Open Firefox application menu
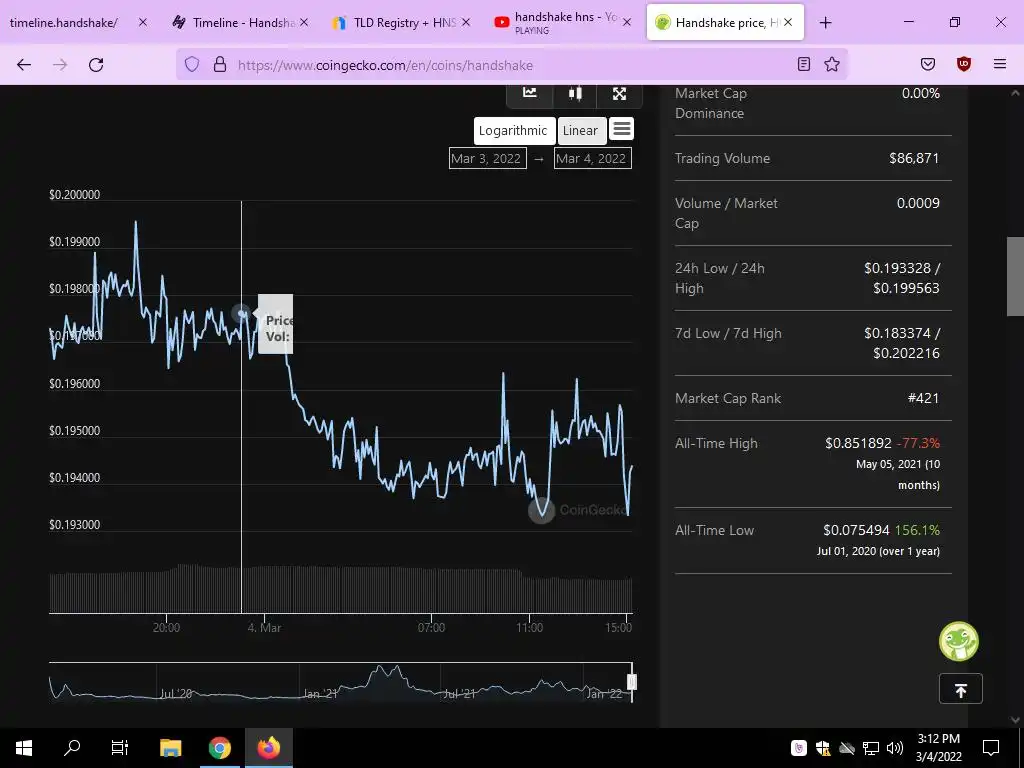Image resolution: width=1024 pixels, height=768 pixels. point(1000,64)
